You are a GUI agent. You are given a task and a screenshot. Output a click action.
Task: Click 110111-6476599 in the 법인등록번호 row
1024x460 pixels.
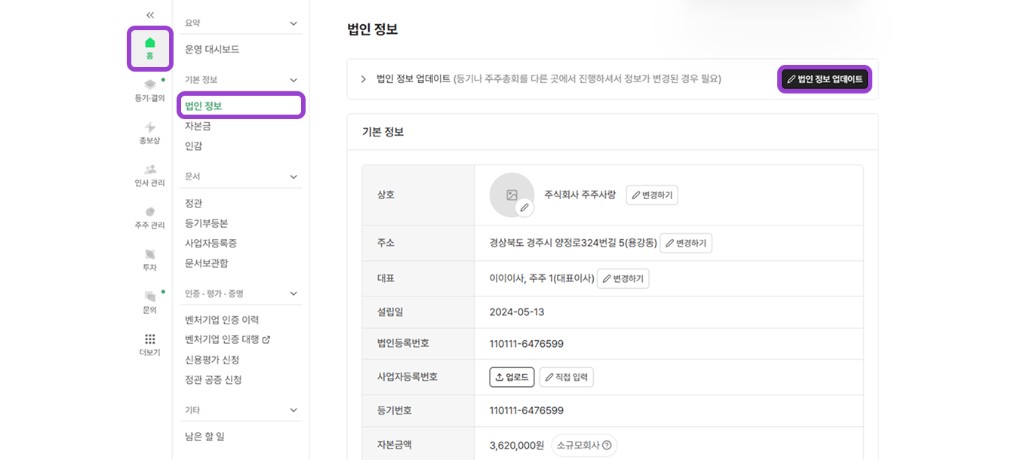(x=526, y=344)
